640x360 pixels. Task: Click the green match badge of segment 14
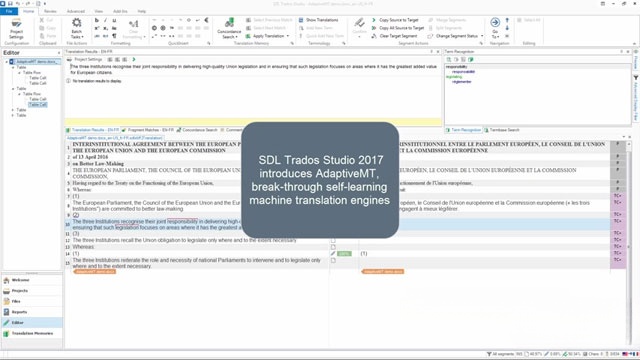tap(344, 253)
